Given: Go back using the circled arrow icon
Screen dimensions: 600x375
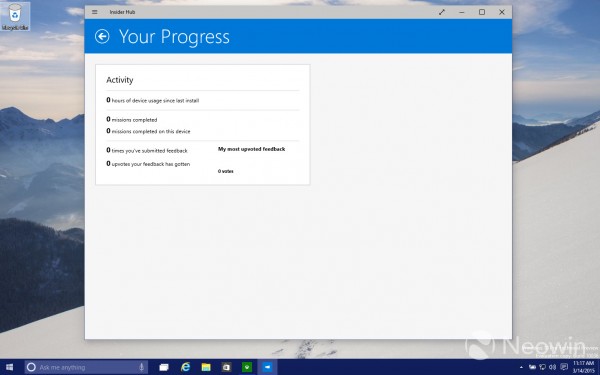Looking at the screenshot, I should (102, 37).
